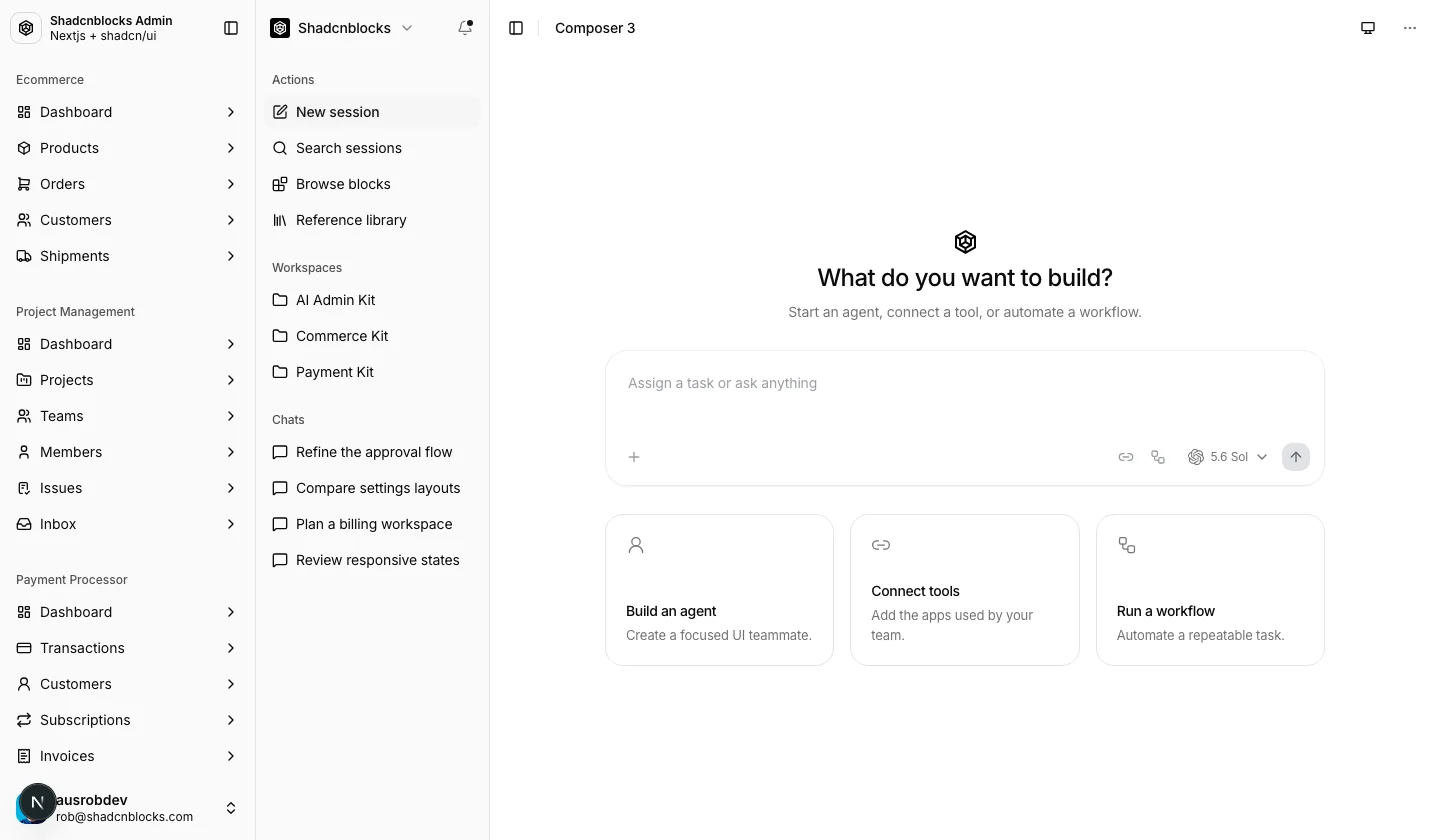
Task: Send the message with the arrow button
Action: tap(1296, 457)
